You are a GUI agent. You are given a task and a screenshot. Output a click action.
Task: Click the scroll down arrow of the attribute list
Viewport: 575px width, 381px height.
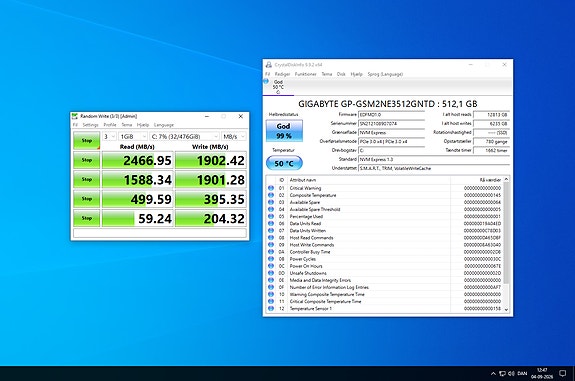click(506, 309)
